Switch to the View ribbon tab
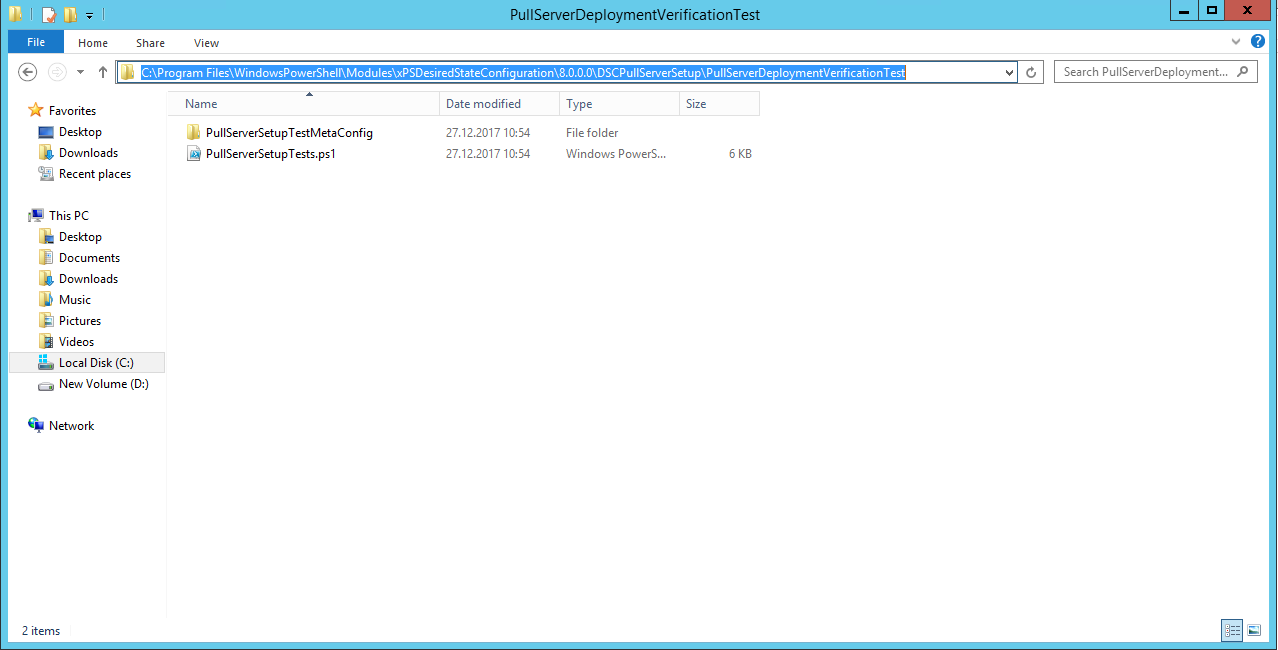 [x=206, y=42]
